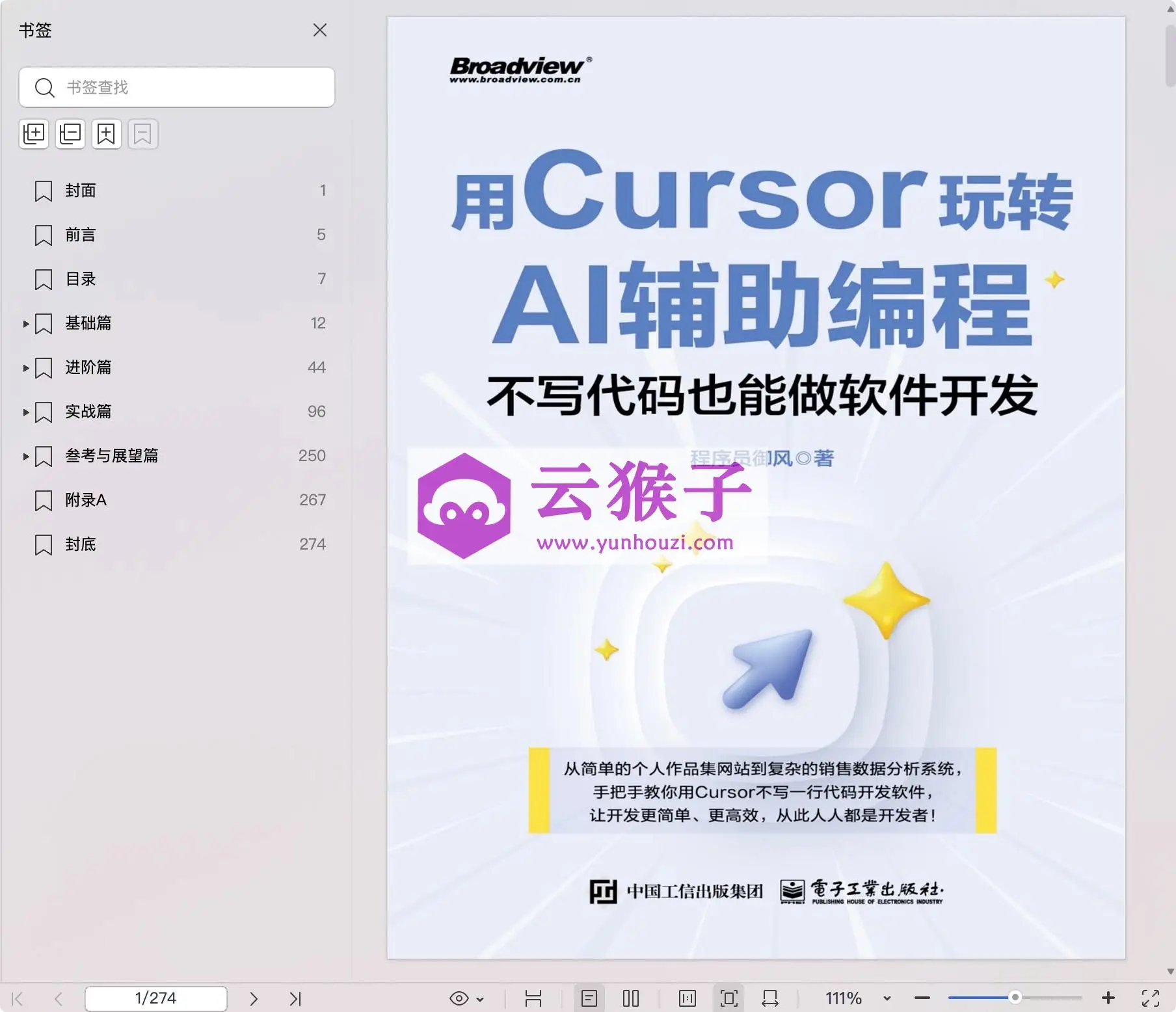Click the 书签 panel title
The height and width of the screenshot is (1012, 1176).
[35, 30]
